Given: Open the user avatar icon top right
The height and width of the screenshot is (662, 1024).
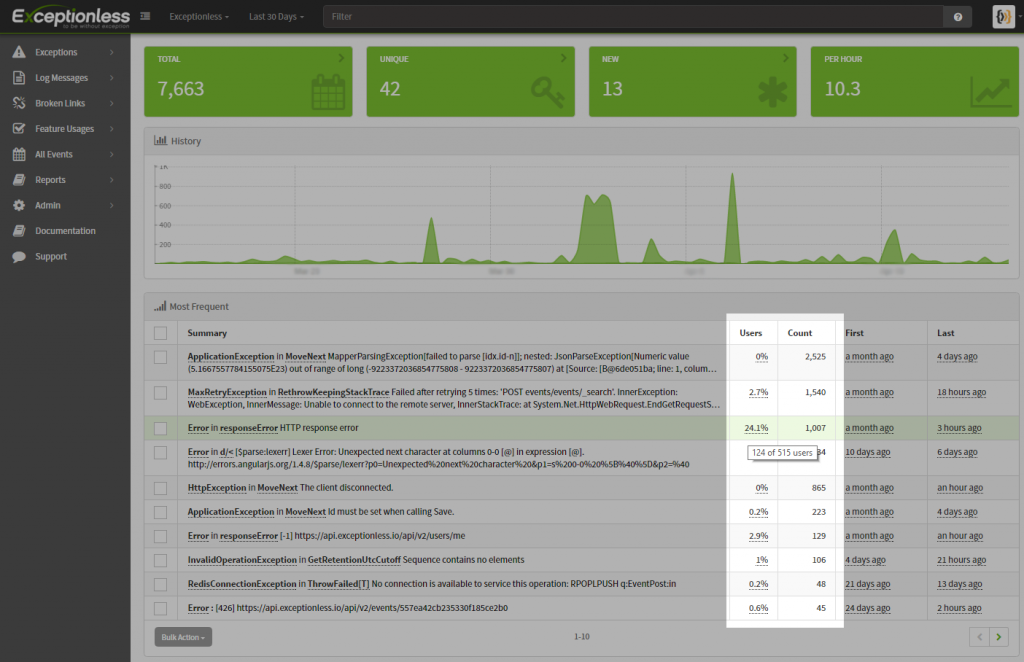Looking at the screenshot, I should click(1003, 17).
